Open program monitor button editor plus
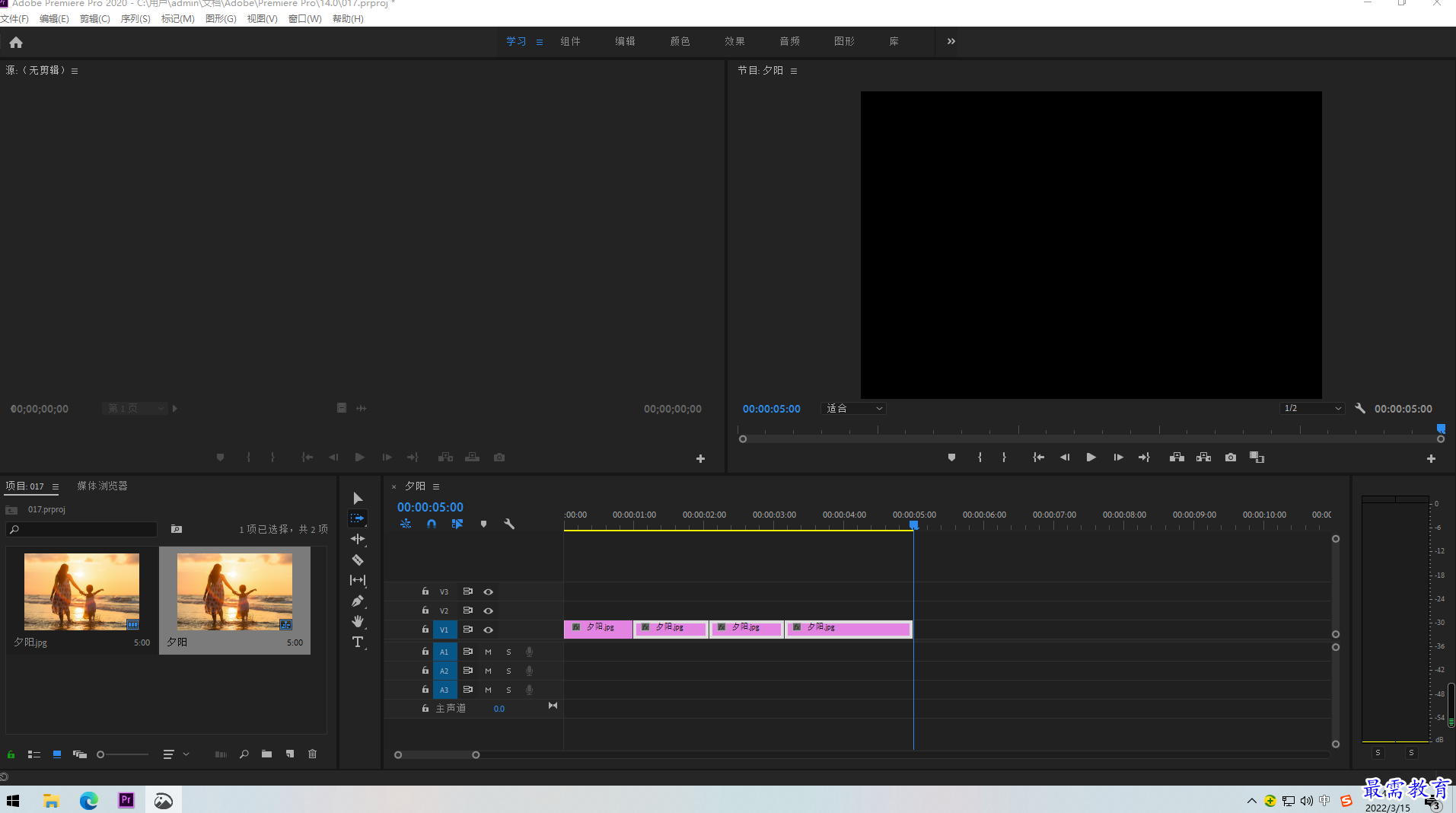Screen dimensions: 1456x813 (1431, 459)
